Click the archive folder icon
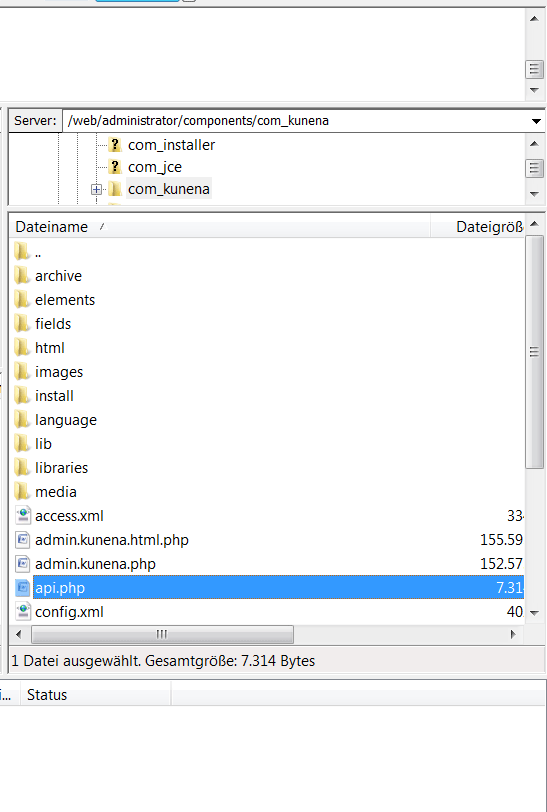The image size is (547, 812). coord(22,276)
